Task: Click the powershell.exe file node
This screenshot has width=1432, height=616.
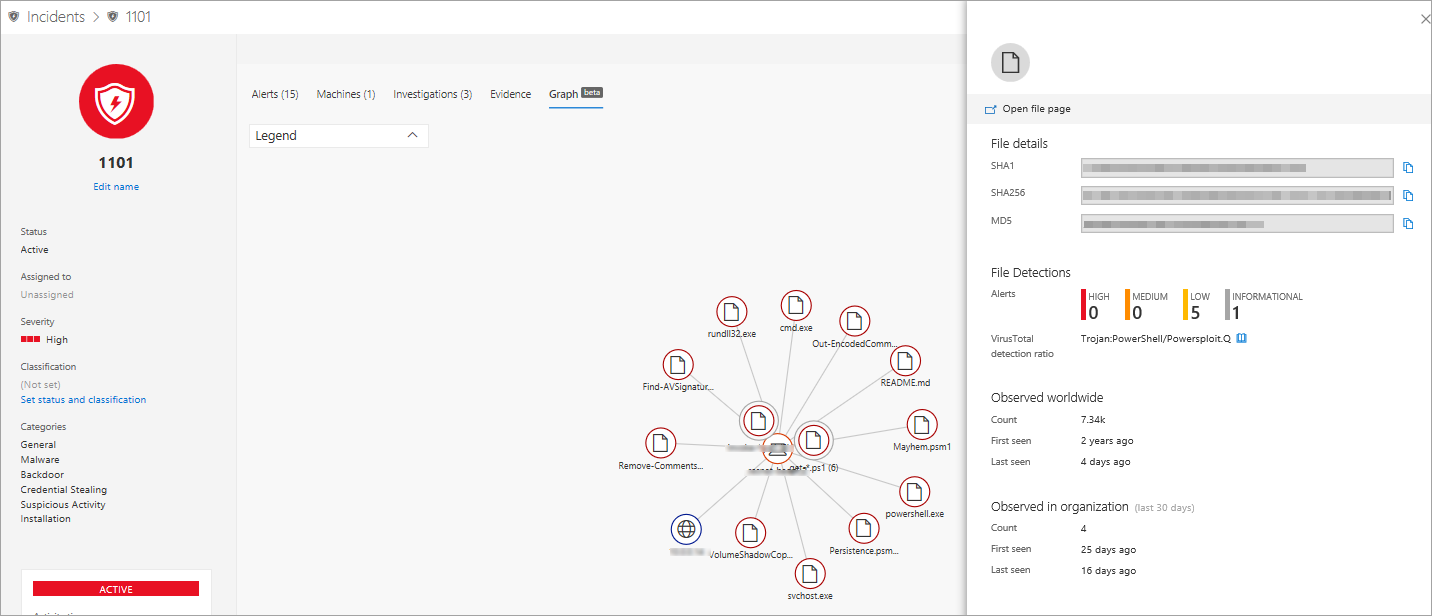Action: (914, 491)
